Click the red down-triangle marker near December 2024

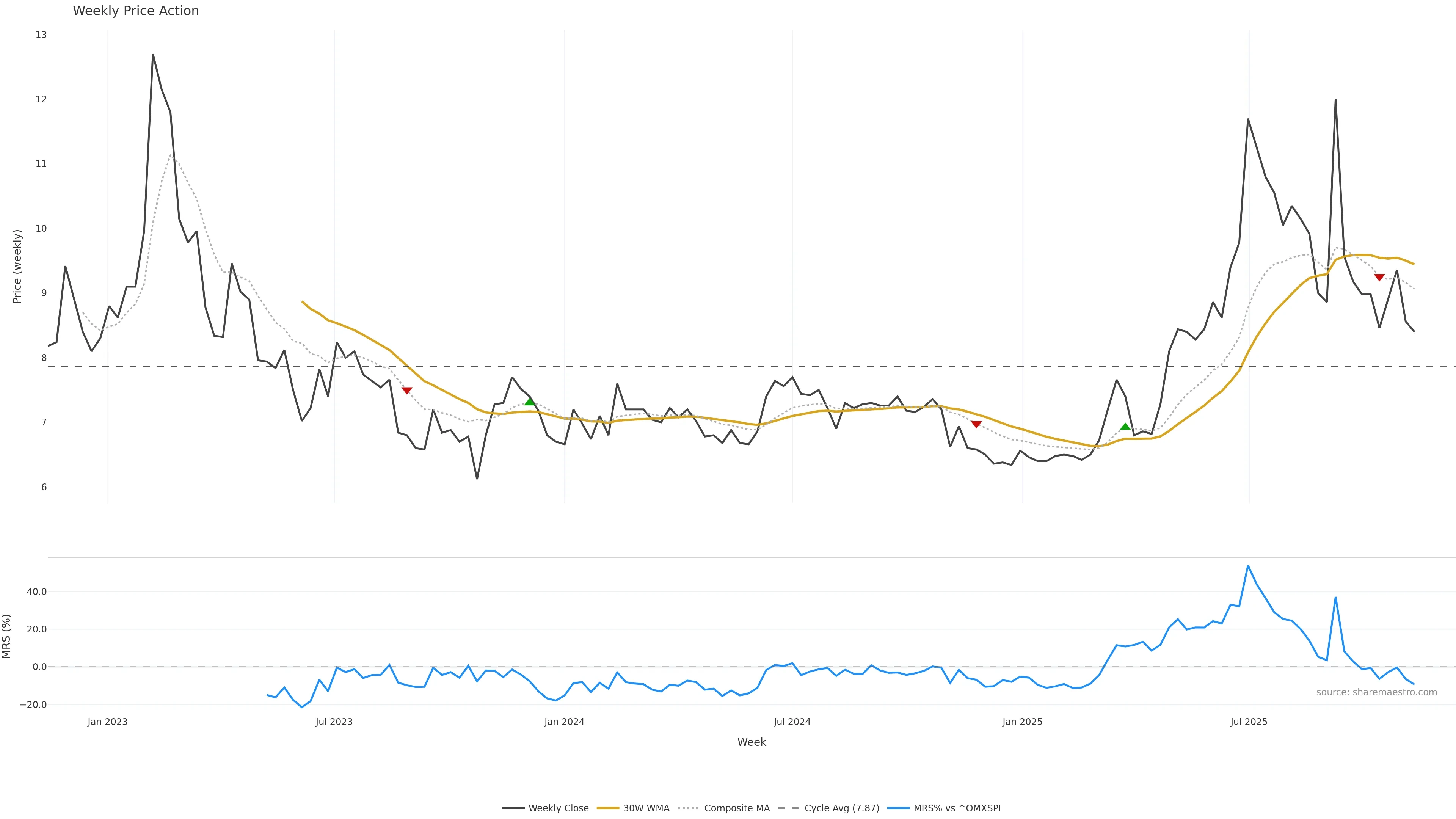tap(976, 424)
